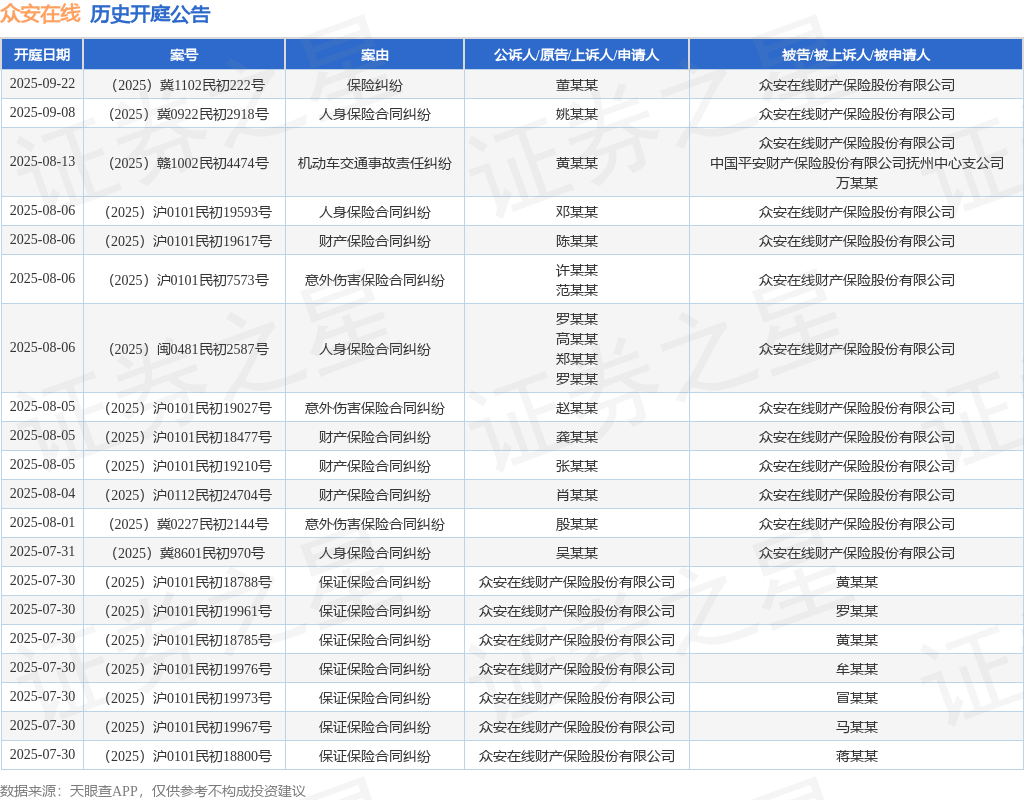1024x800 pixels.
Task: Click case number 沪0101民初19593号
Action: (188, 212)
